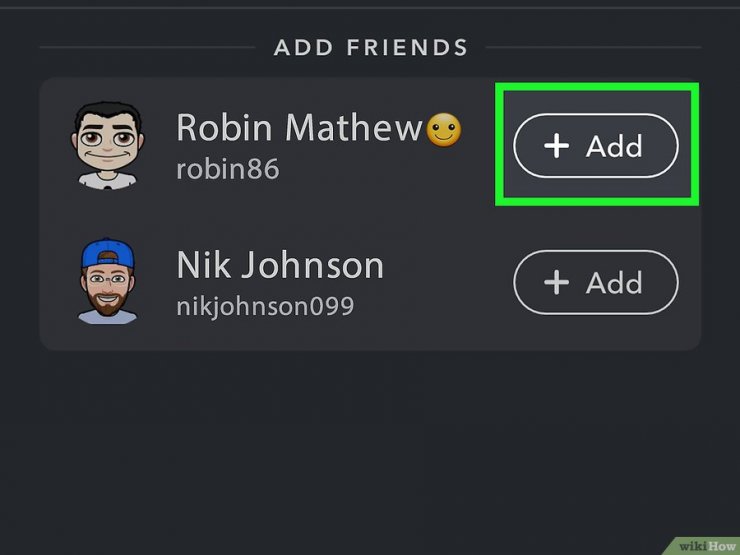Tap the word Add in Nik's button
Viewport: 740px width, 555px height.
point(614,283)
